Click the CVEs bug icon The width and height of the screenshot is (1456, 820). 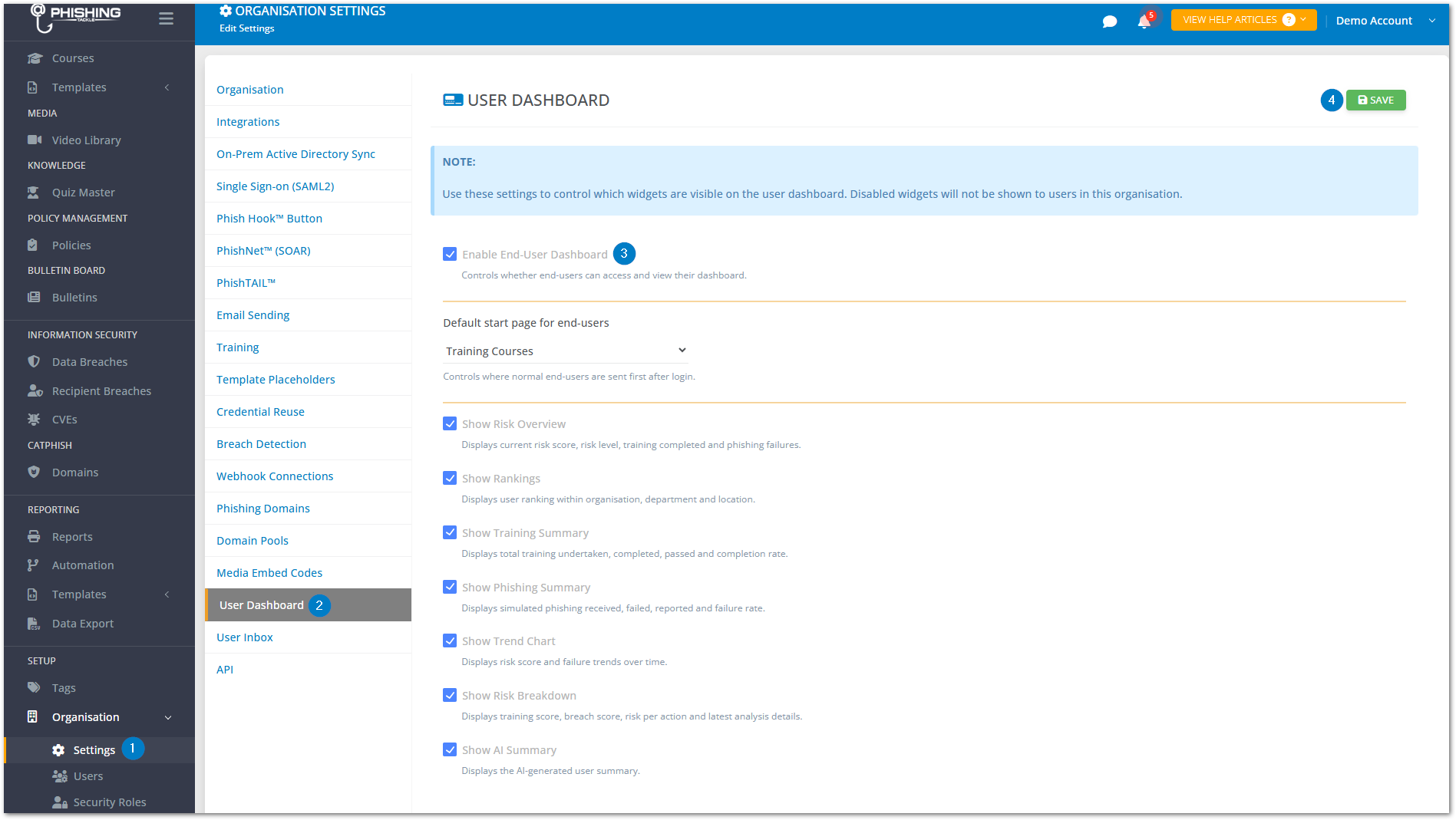point(34,419)
